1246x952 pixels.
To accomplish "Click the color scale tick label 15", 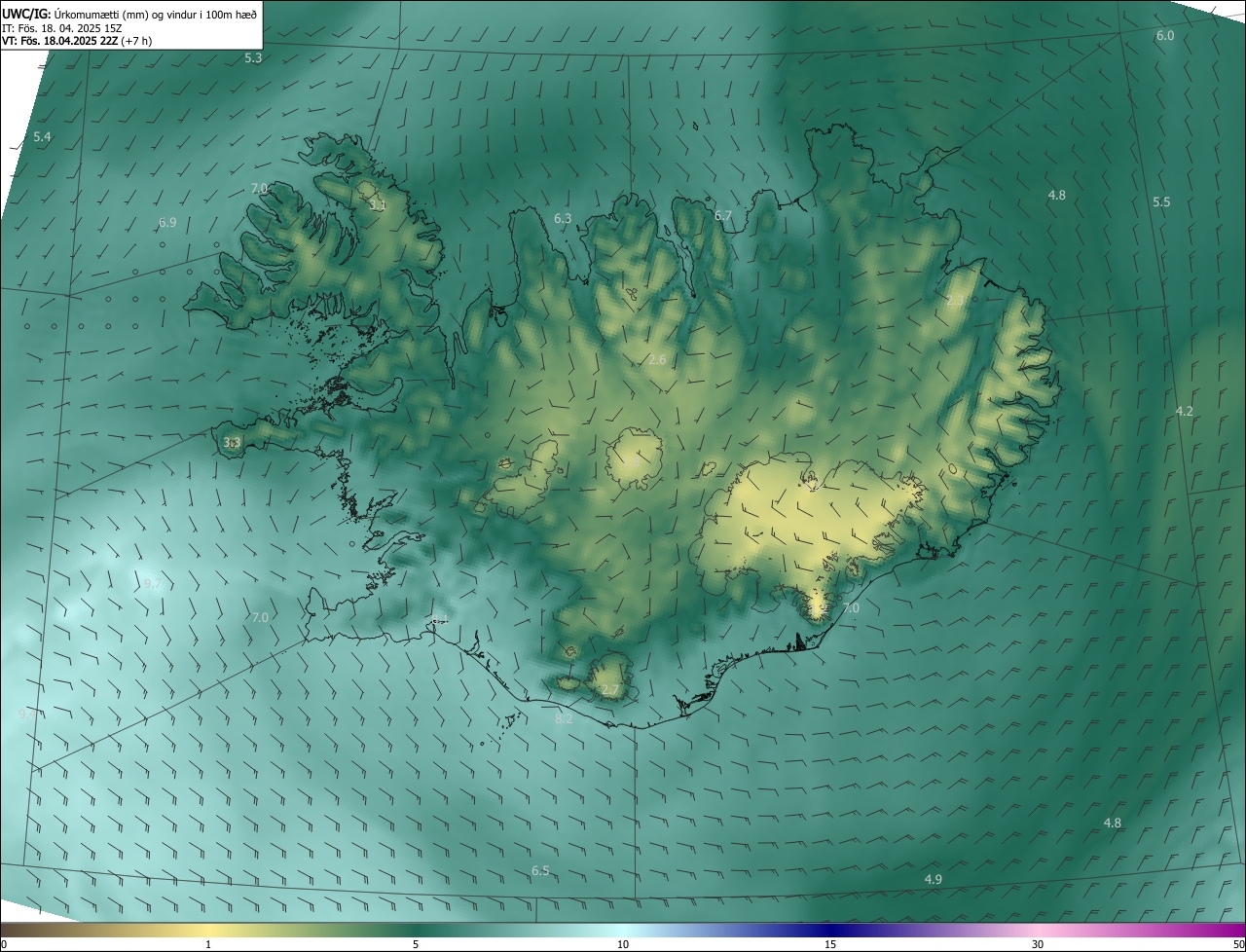I will click(x=830, y=944).
